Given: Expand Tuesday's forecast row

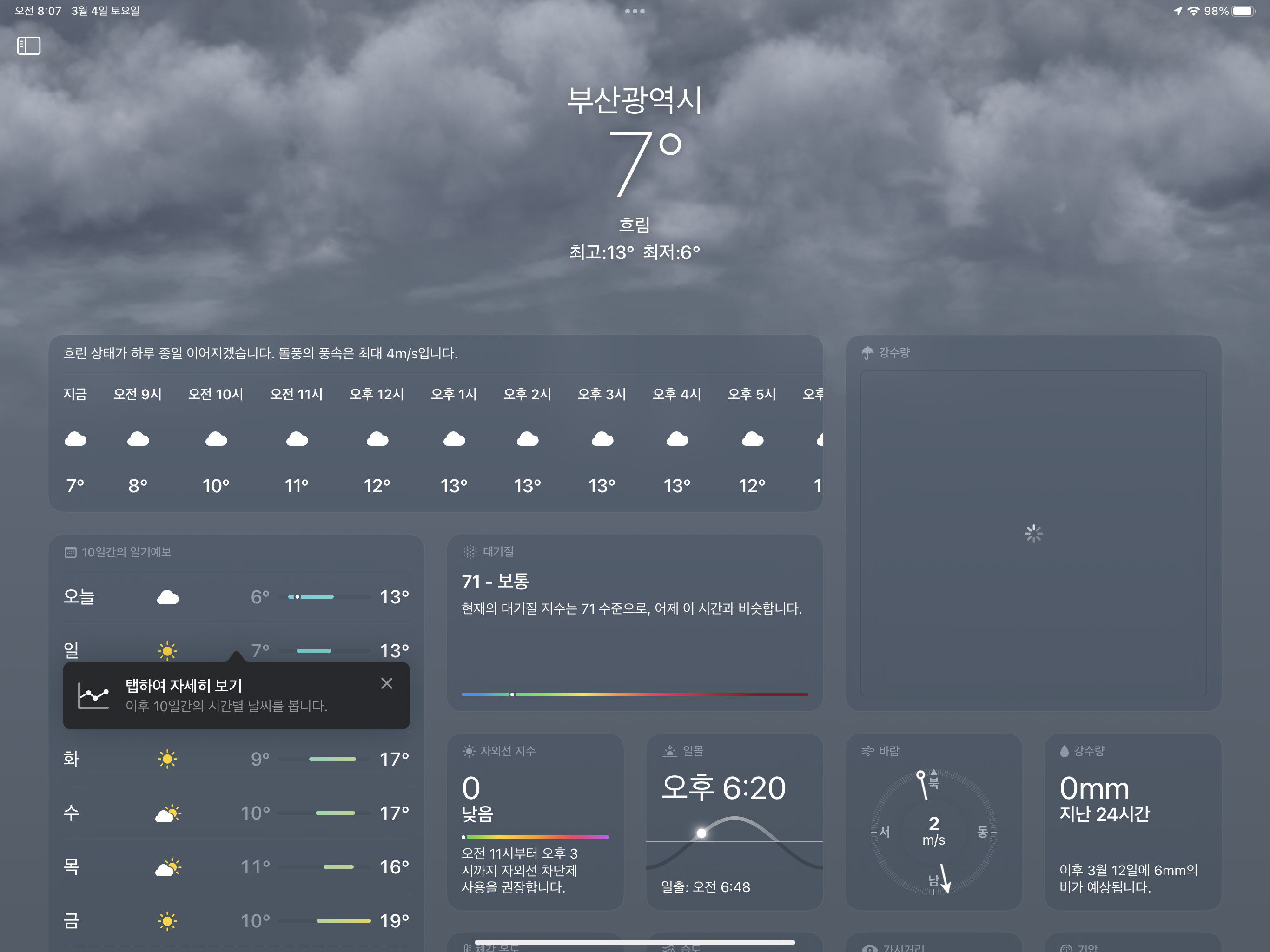Looking at the screenshot, I should pos(235,759).
